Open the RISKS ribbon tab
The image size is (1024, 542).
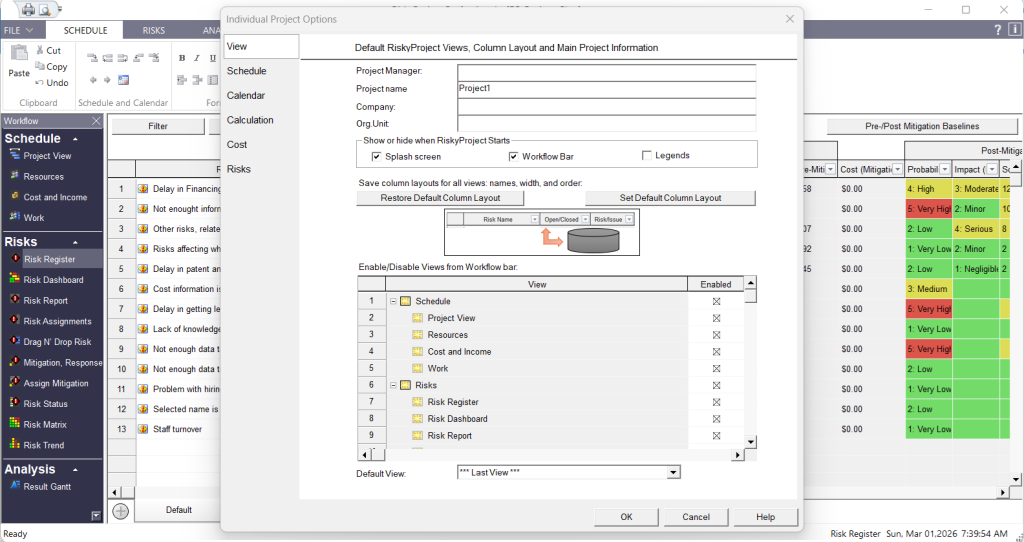(154, 31)
